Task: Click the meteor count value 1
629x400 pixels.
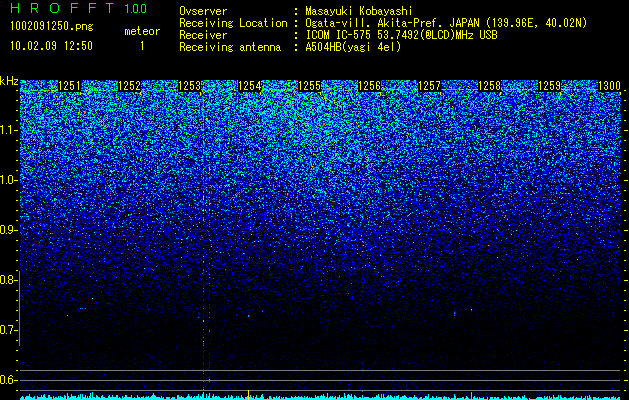Action: [x=142, y=46]
